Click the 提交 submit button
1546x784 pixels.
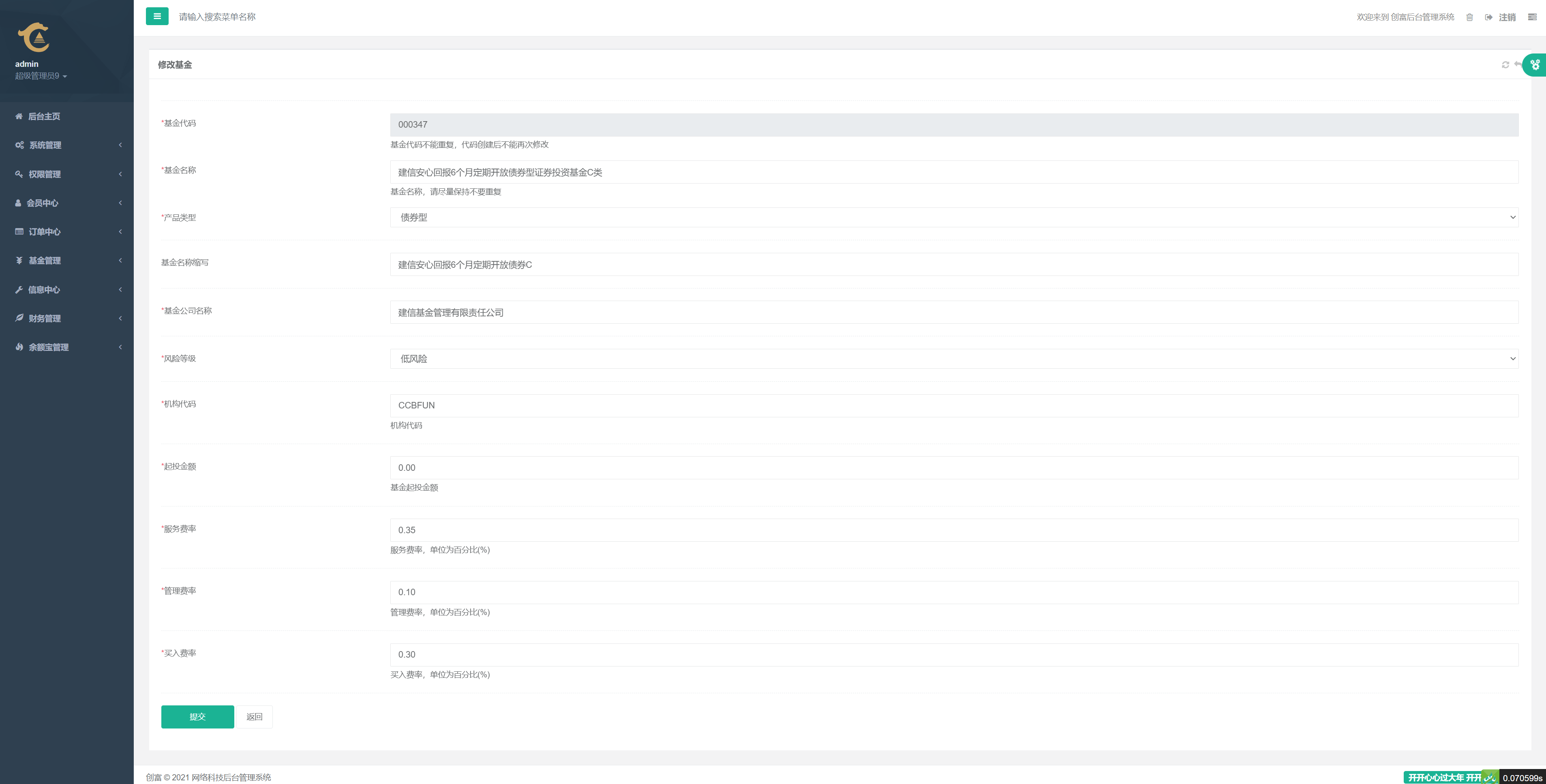coord(197,717)
